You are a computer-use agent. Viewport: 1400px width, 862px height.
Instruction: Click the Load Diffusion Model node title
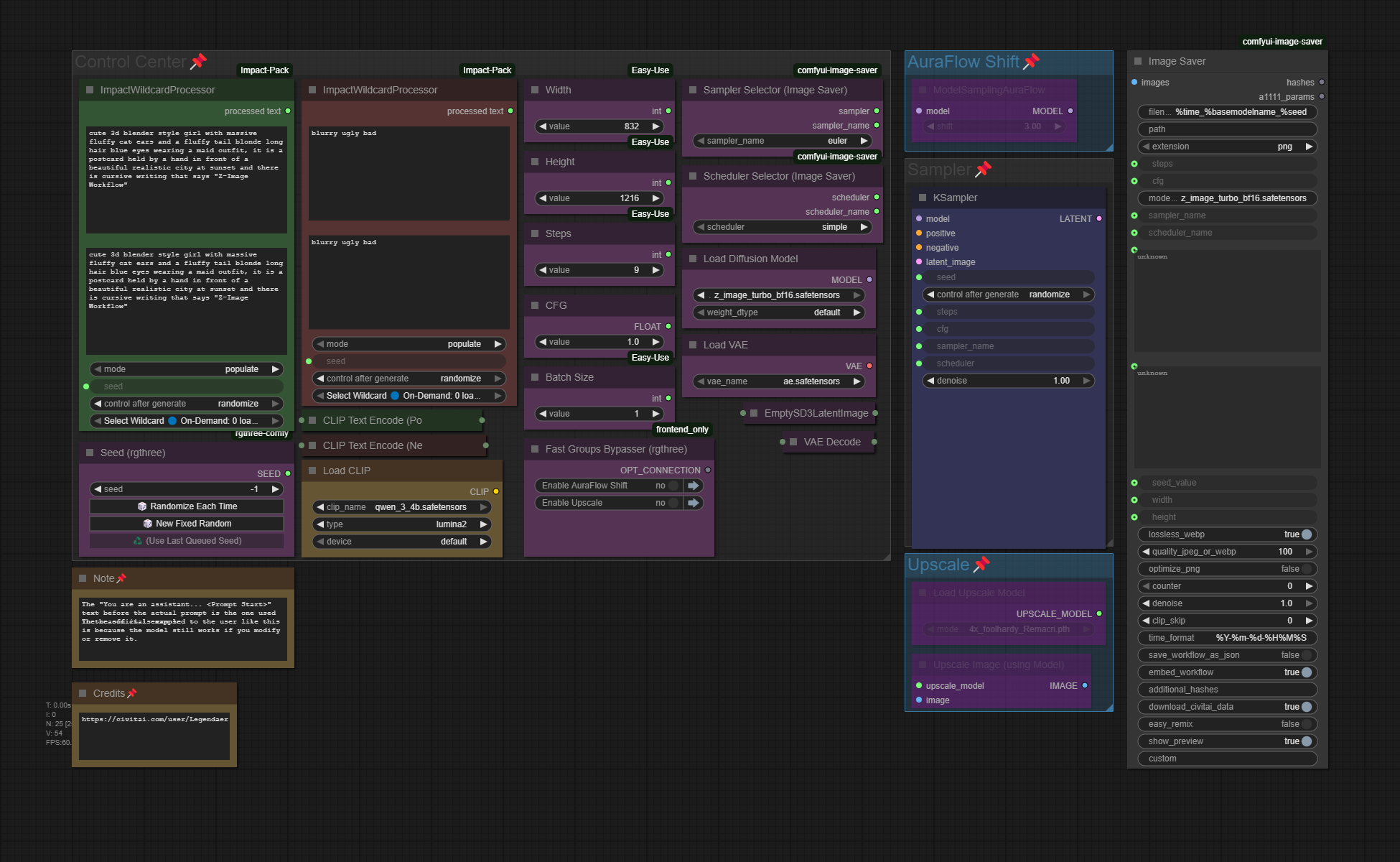[750, 259]
